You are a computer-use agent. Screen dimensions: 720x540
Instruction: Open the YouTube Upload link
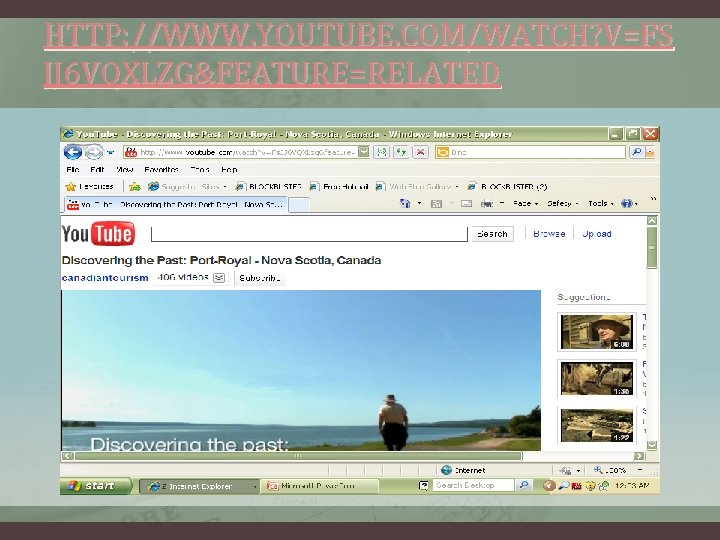(x=596, y=234)
